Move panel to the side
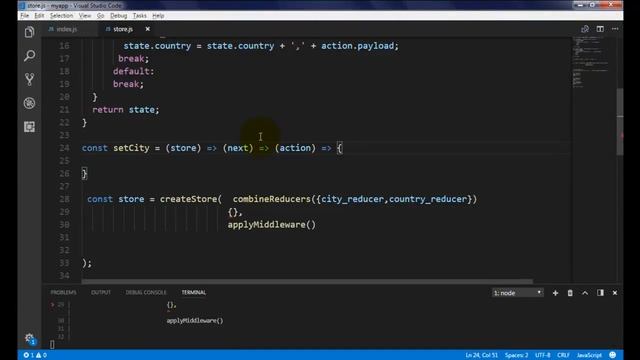The height and width of the screenshot is (360, 640). [600, 293]
